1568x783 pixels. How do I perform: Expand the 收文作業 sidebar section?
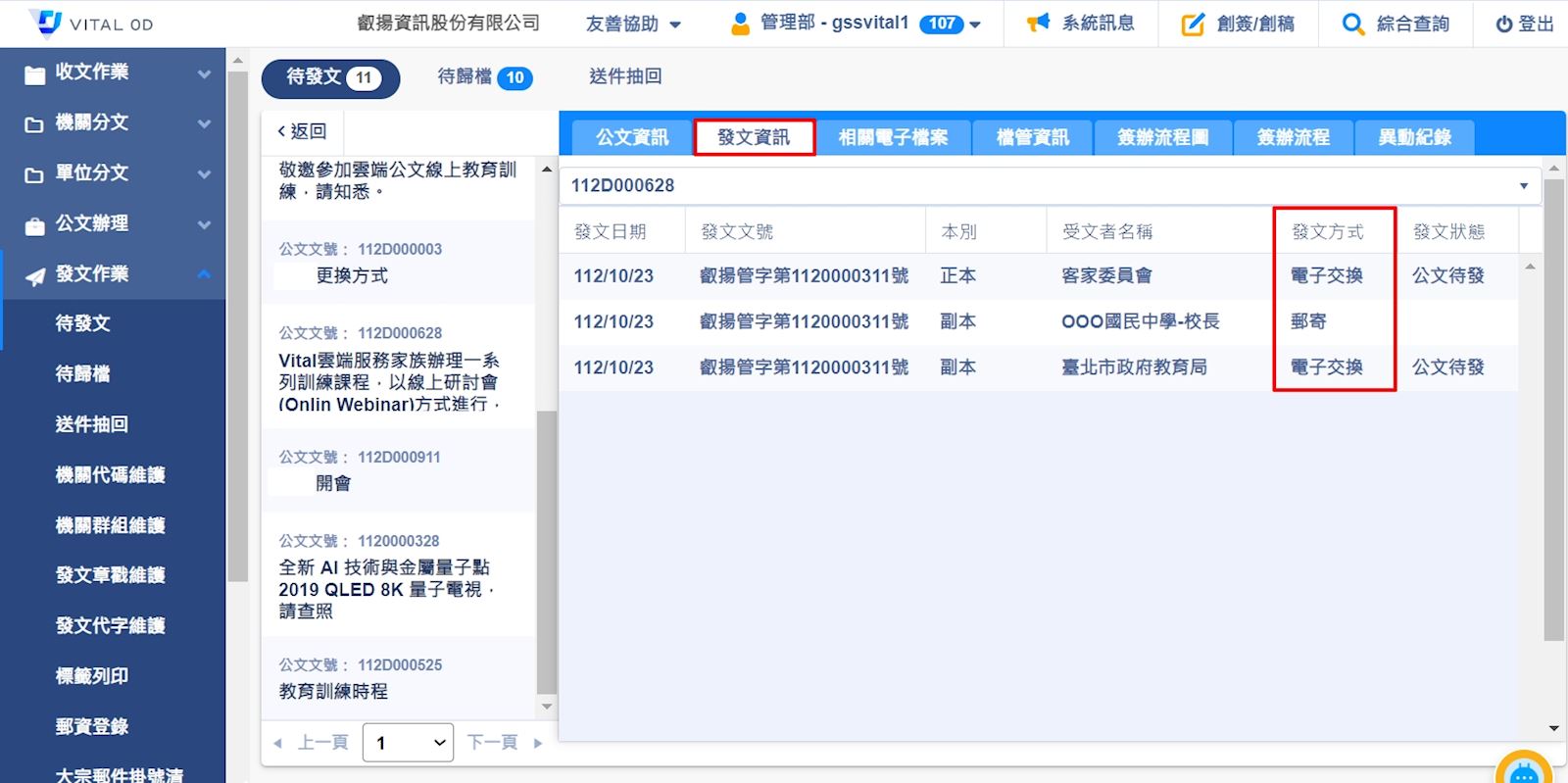pos(204,73)
